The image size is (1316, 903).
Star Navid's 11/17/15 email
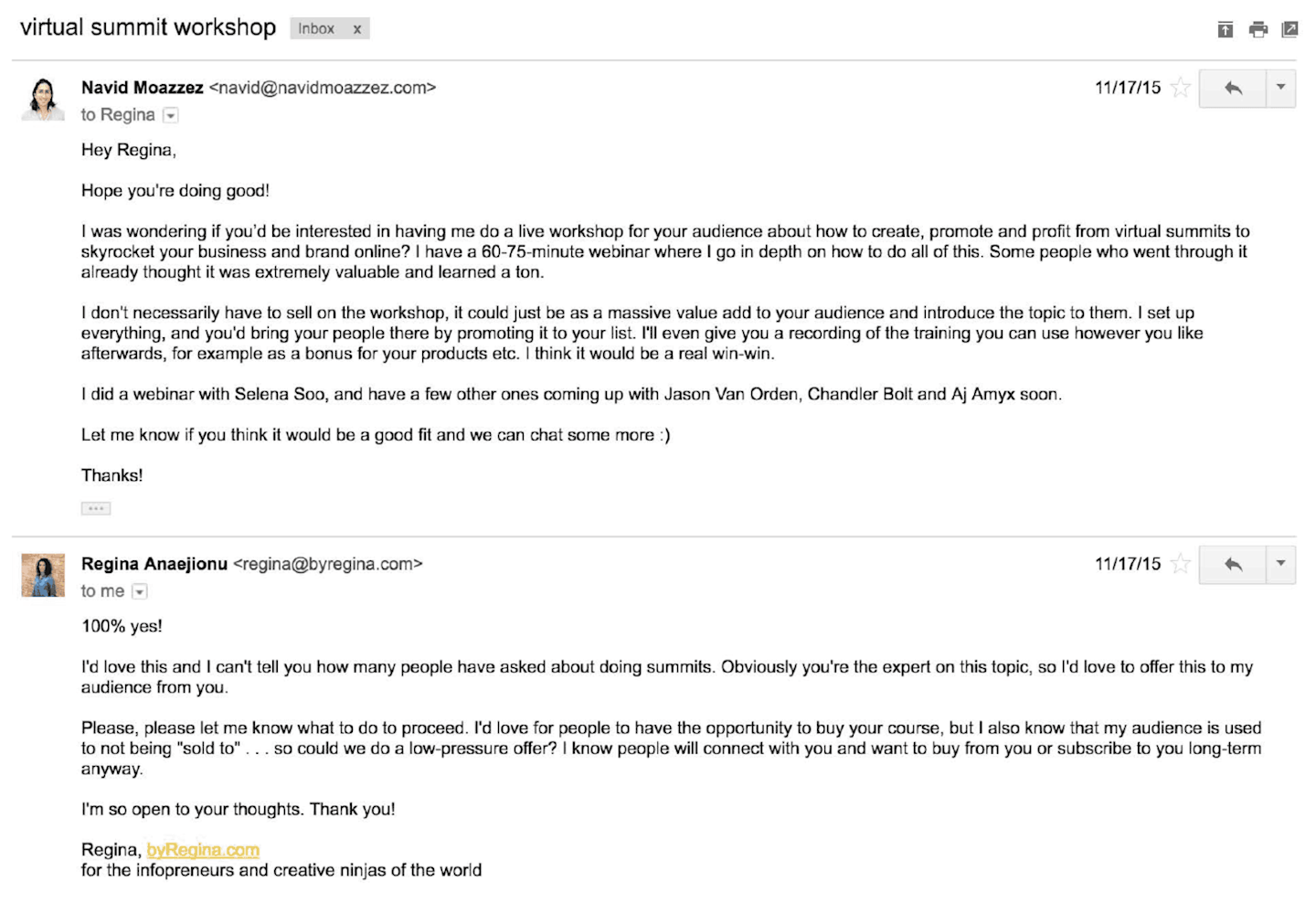[1181, 88]
